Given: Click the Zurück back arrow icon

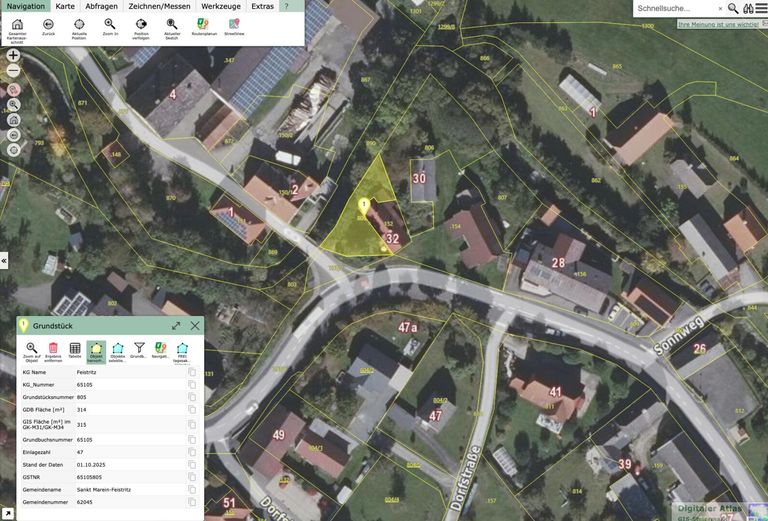Looking at the screenshot, I should coord(48,26).
